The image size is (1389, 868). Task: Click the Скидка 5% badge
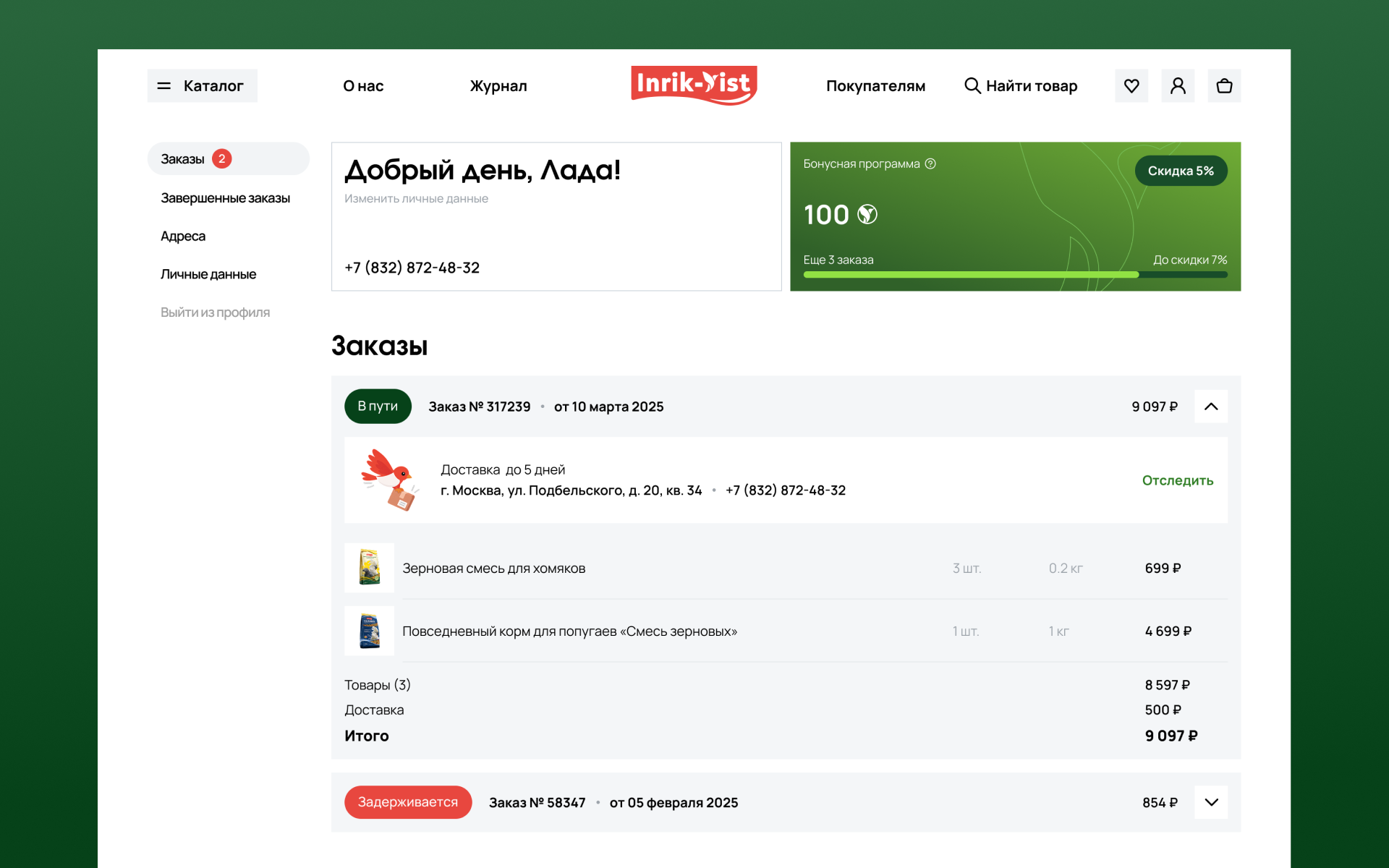click(x=1181, y=171)
